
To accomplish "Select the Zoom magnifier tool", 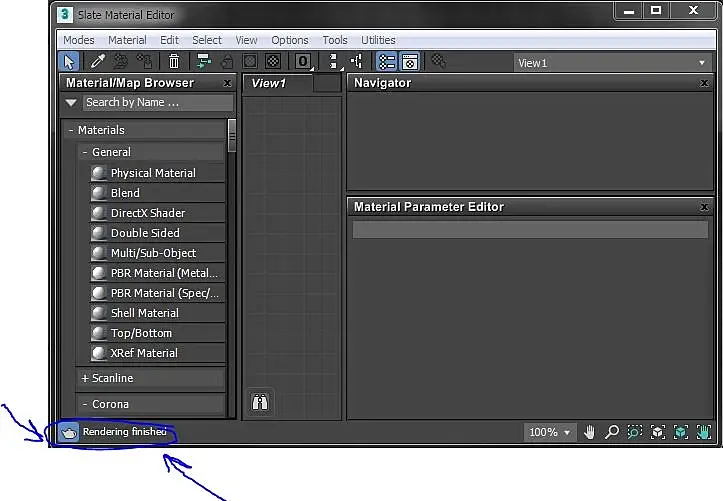I will [612, 432].
